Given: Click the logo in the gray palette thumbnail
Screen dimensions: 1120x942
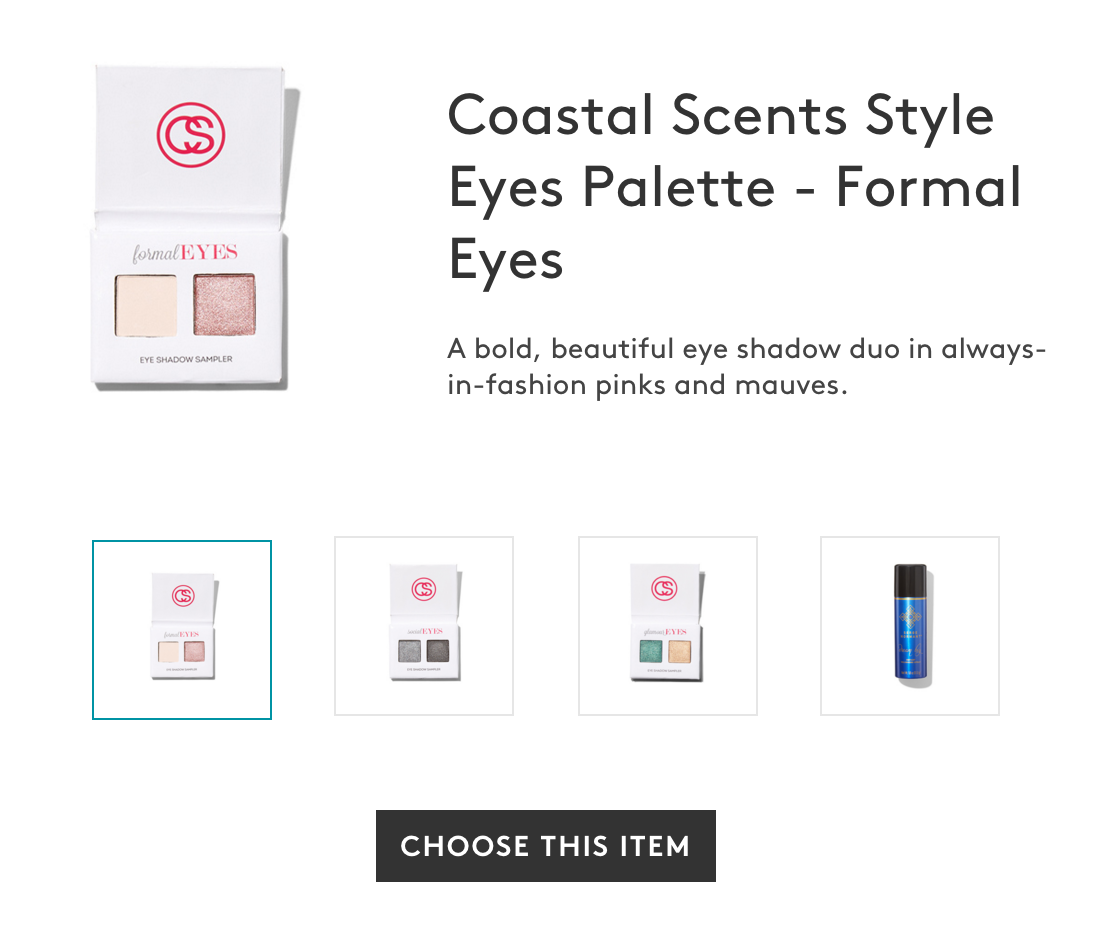Looking at the screenshot, I should point(425,590).
